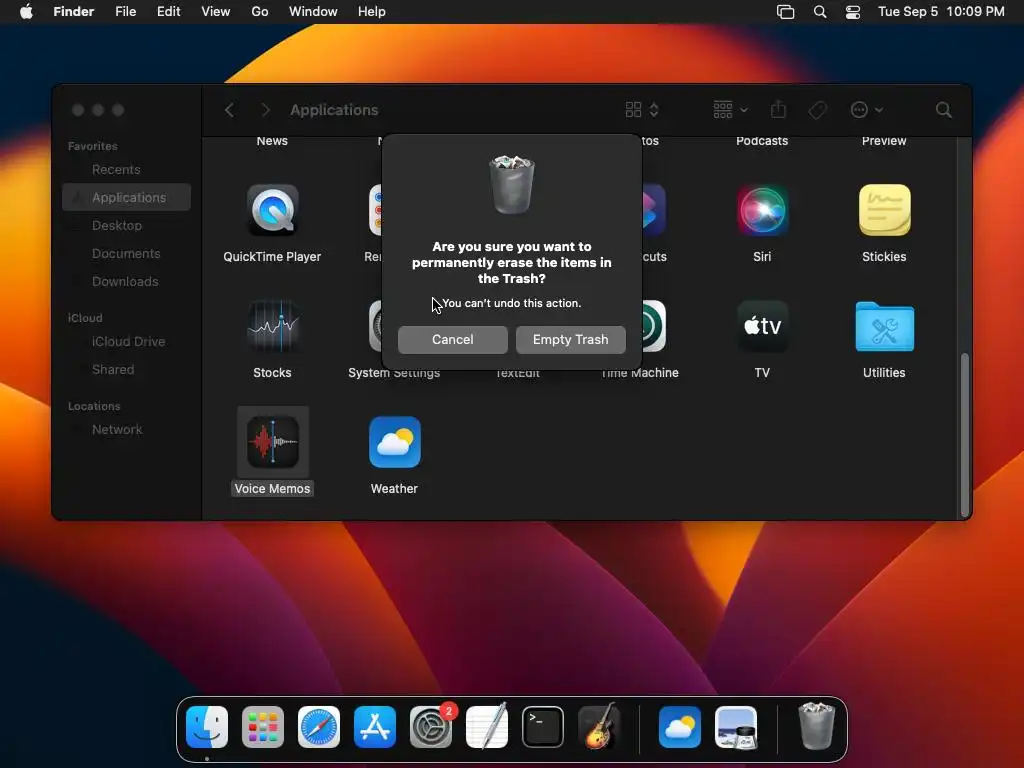Open TextEdit from the Dock

point(487,726)
